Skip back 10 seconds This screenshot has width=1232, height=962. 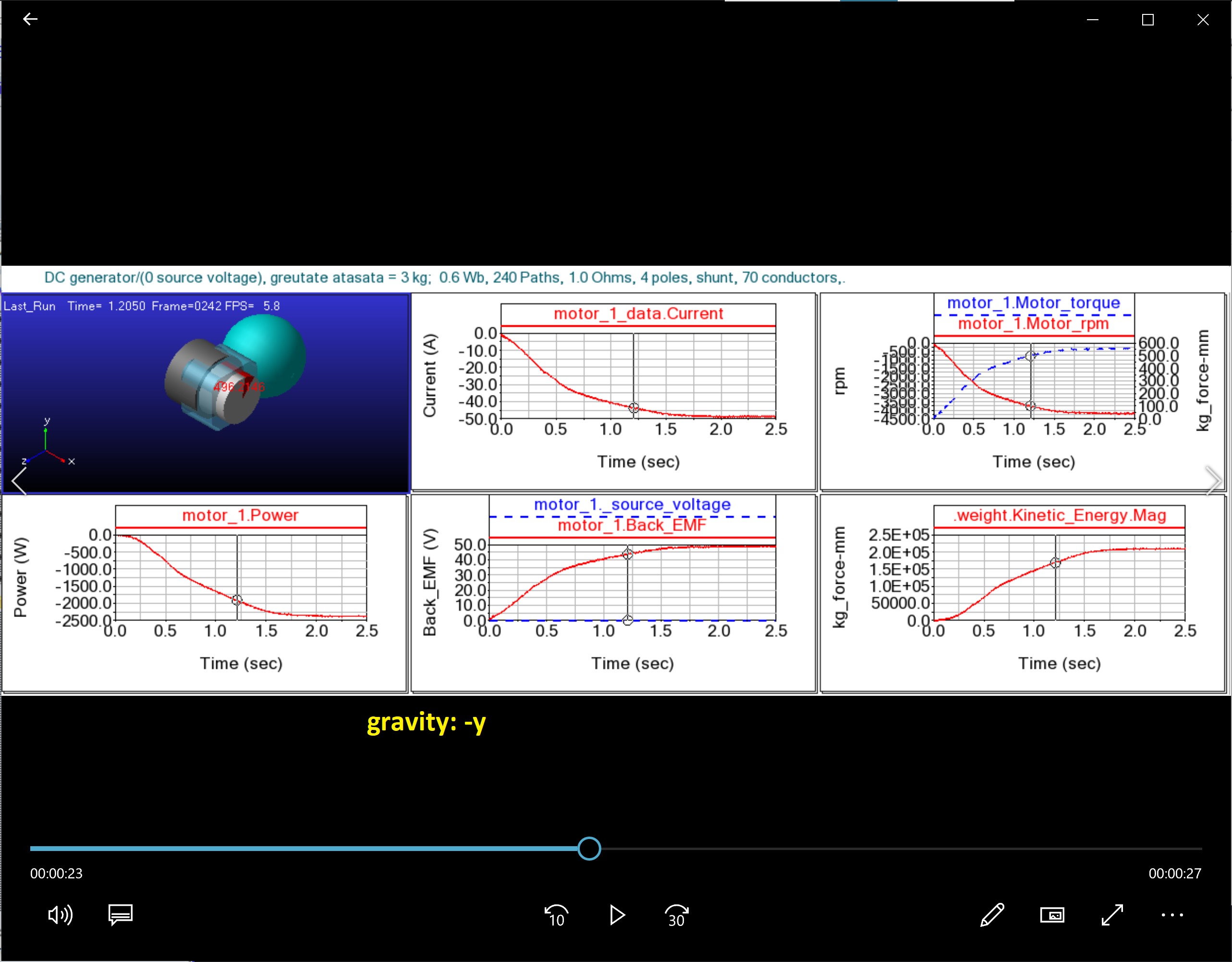coord(556,915)
